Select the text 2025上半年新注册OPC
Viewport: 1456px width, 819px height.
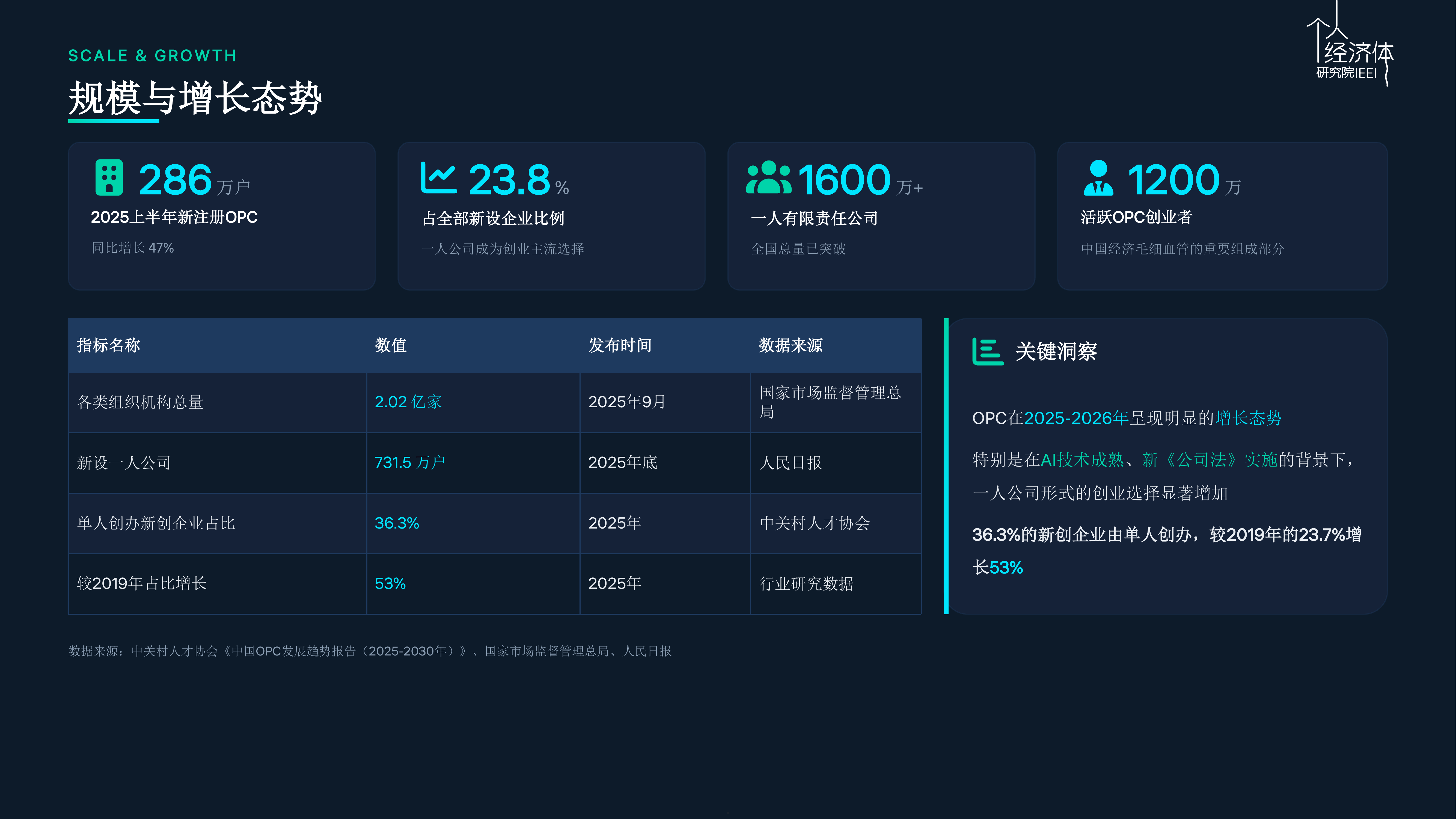pos(174,218)
